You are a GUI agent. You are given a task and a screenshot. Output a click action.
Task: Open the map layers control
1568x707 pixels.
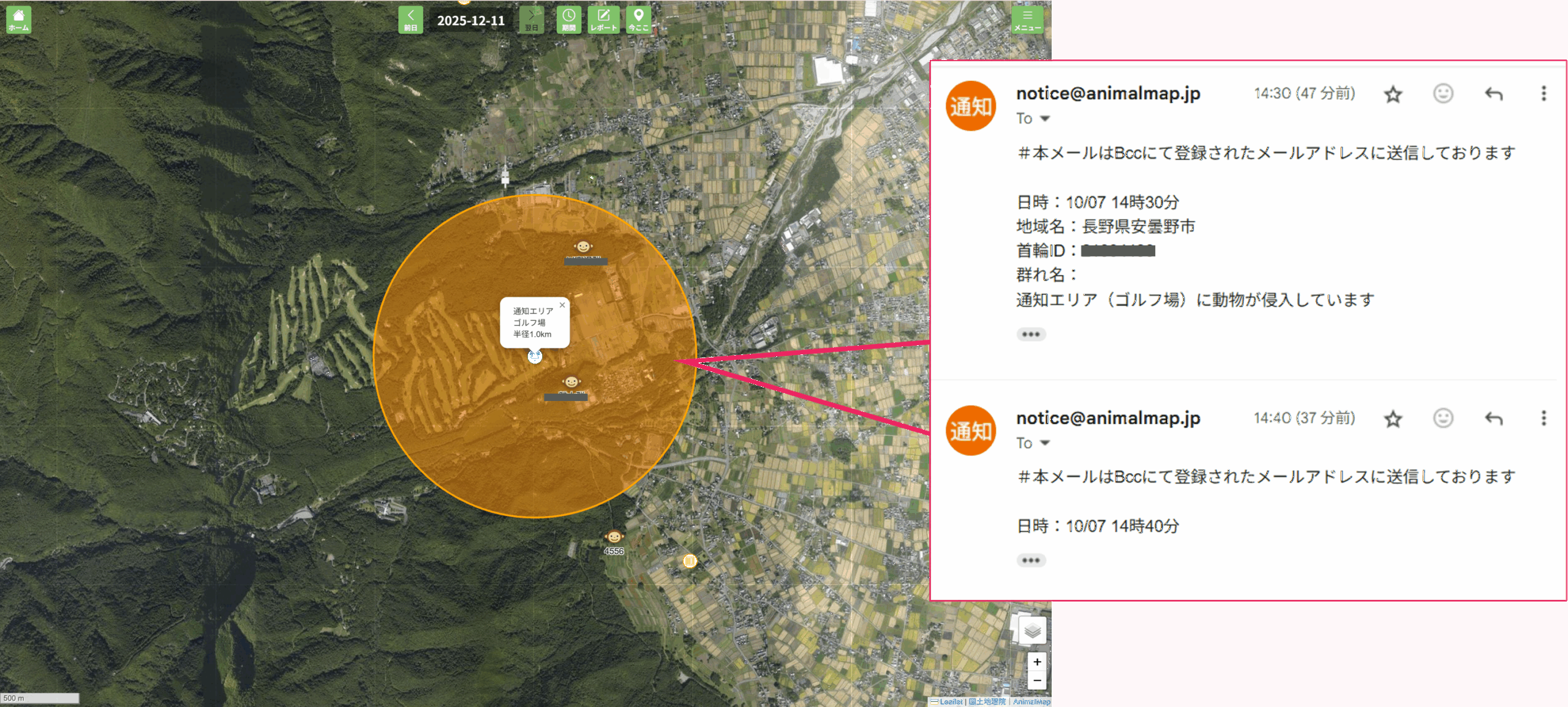pyautogui.click(x=1033, y=630)
